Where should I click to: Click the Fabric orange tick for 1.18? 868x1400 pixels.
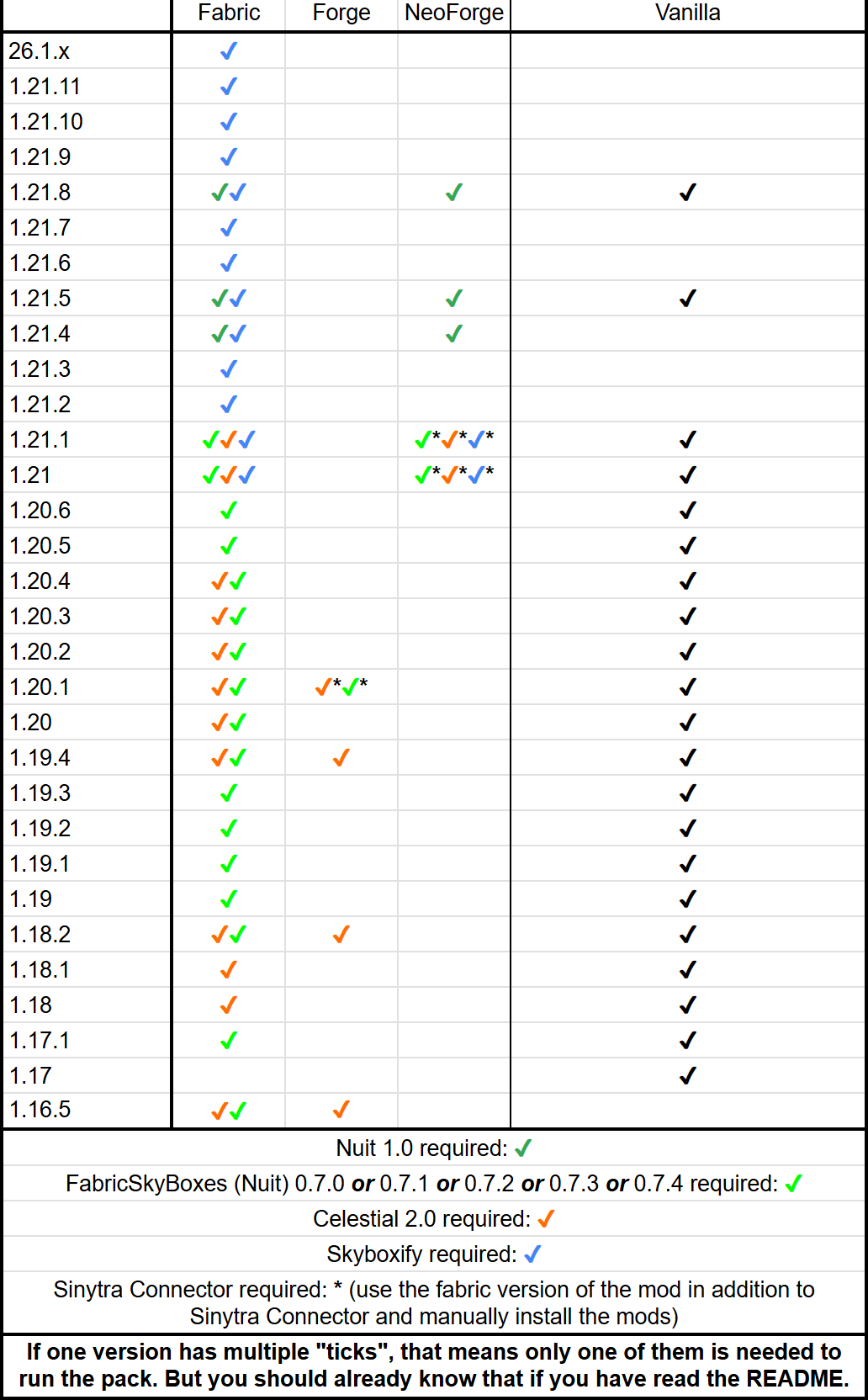coord(229,1005)
